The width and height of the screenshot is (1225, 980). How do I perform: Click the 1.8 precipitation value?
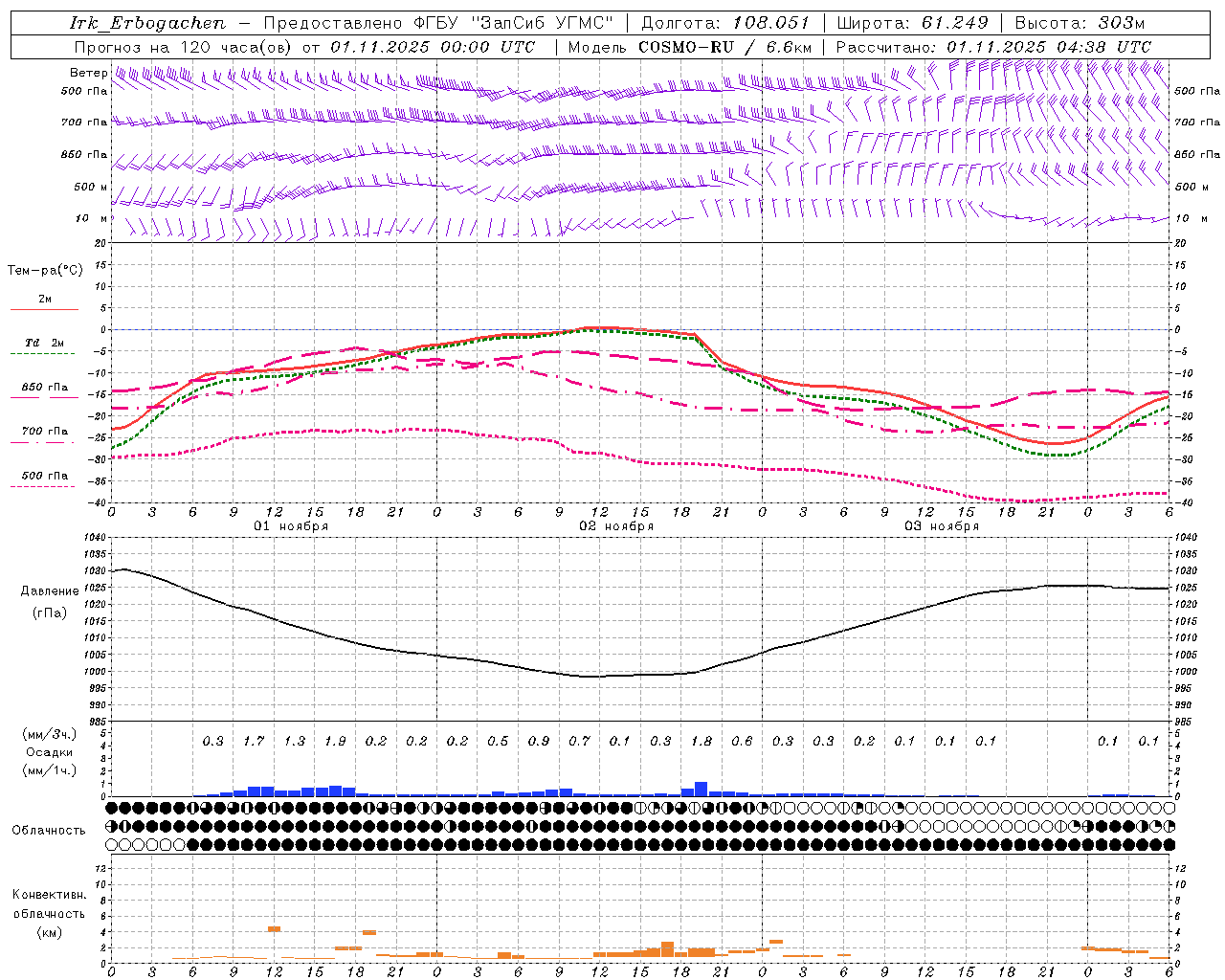pos(702,742)
